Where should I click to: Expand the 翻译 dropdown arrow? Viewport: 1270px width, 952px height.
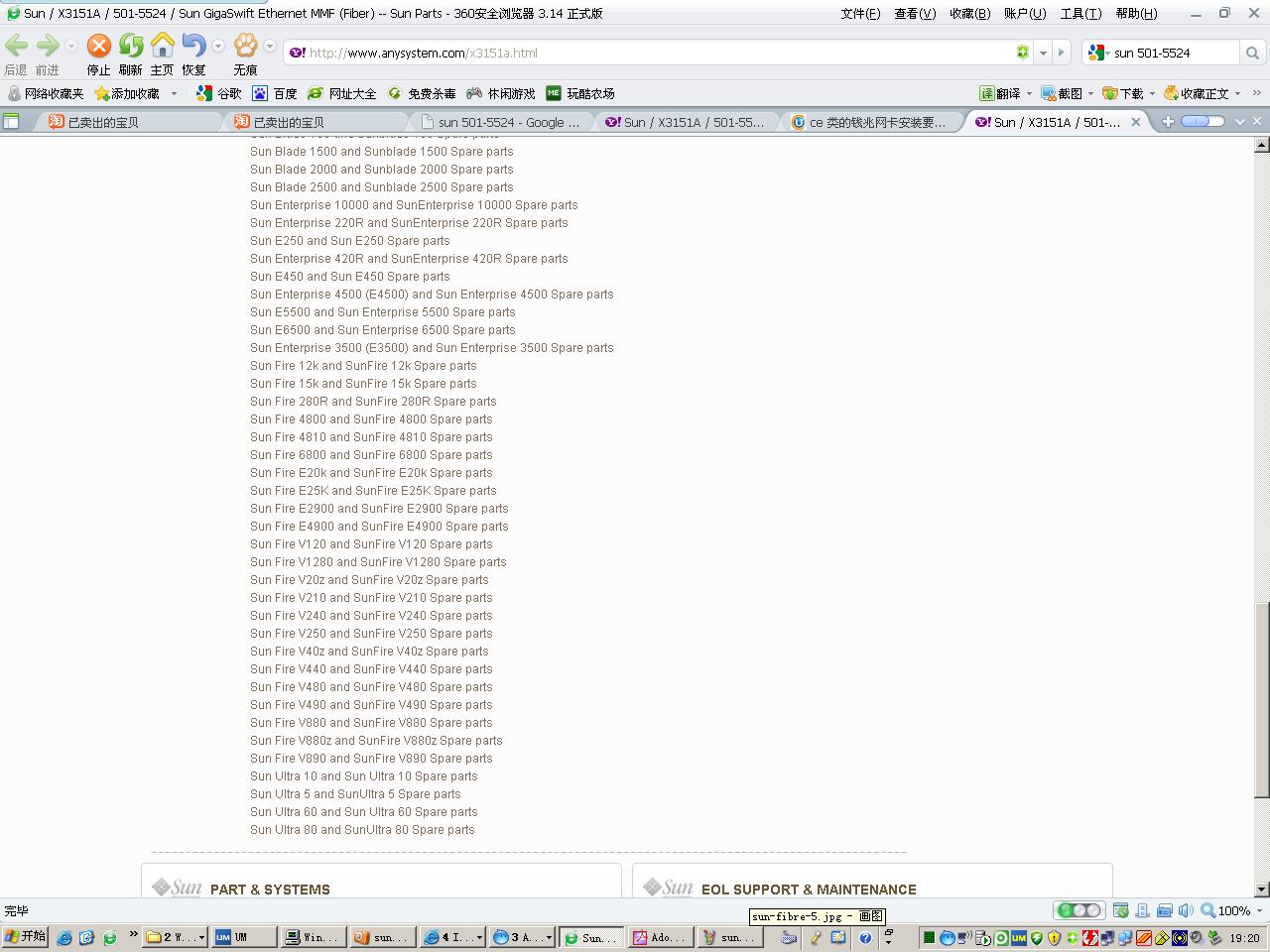(1029, 93)
